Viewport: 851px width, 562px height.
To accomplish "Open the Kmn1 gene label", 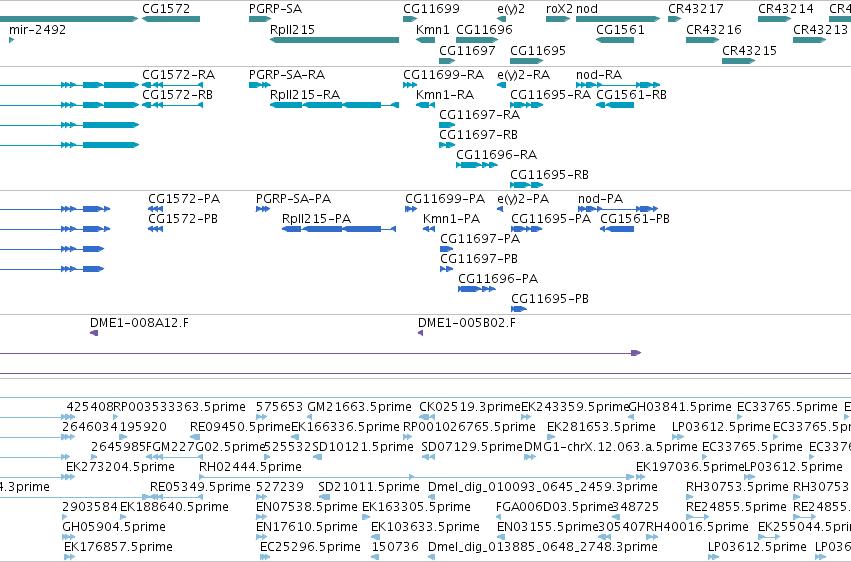I will pos(433,29).
